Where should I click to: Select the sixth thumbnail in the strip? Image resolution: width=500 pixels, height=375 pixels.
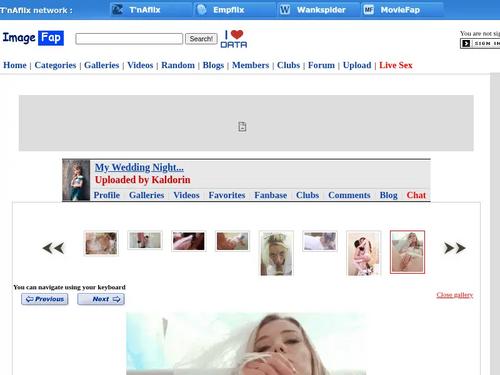tap(320, 241)
